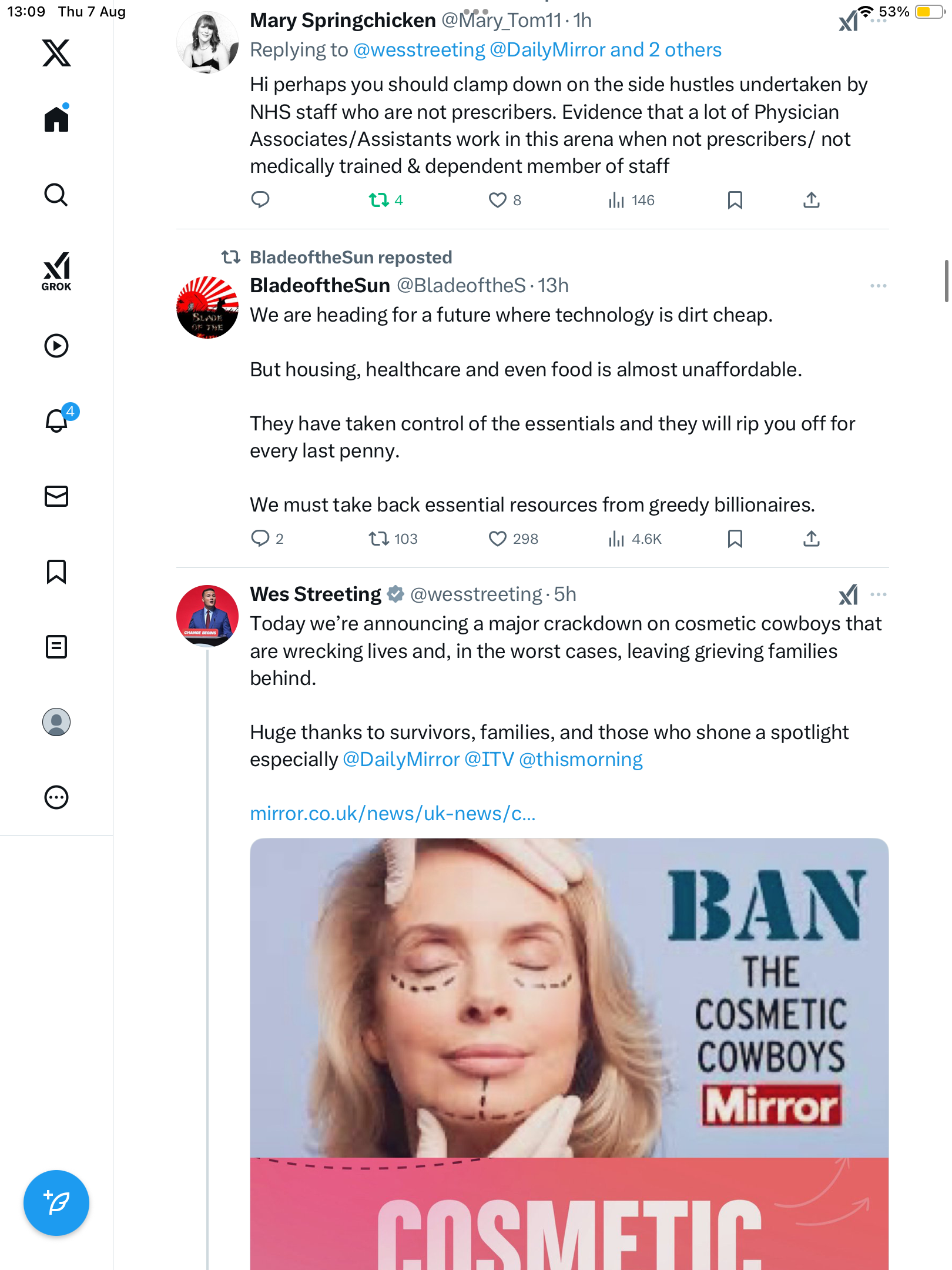The image size is (952, 1270).
Task: Click the page scrollbar on right edge
Action: [946, 281]
